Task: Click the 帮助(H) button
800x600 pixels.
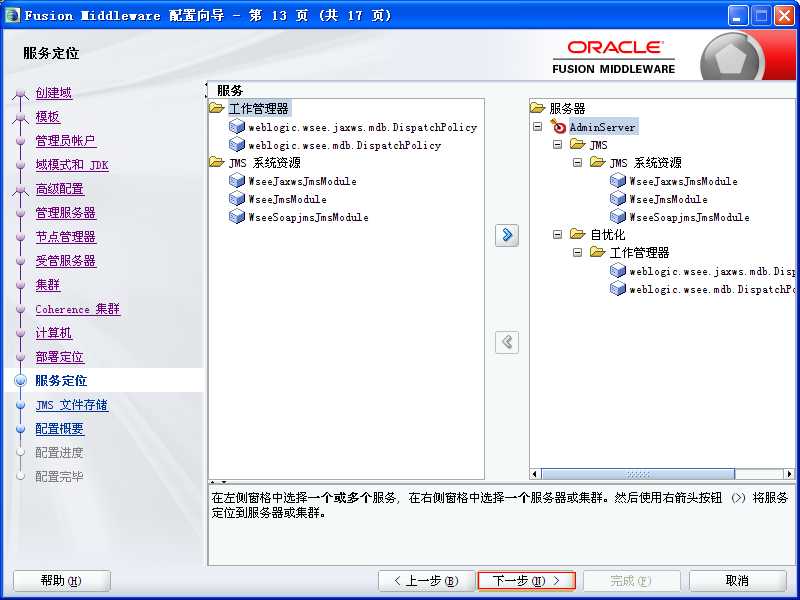Action: [61, 581]
